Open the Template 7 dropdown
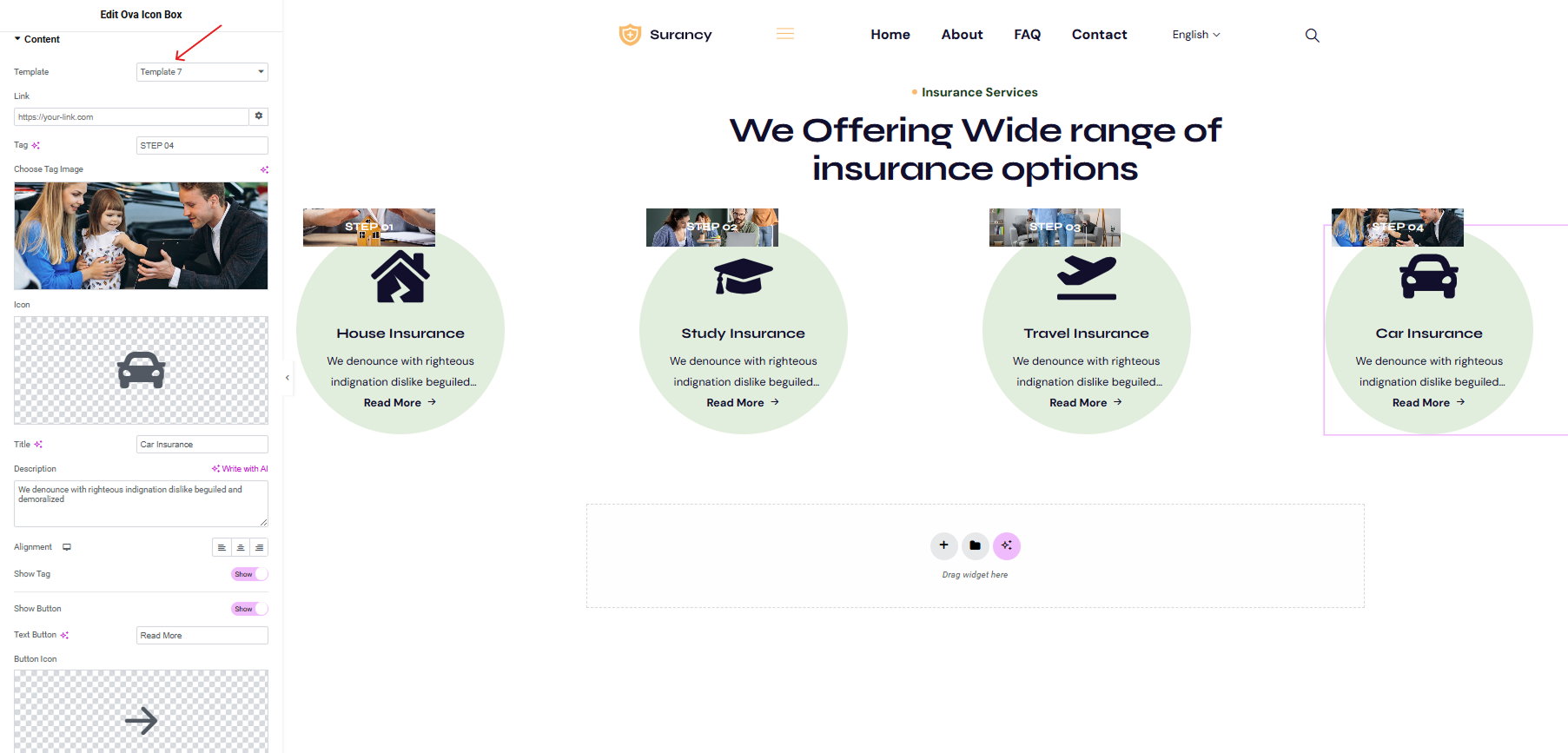Image resolution: width=1568 pixels, height=753 pixels. 202,72
